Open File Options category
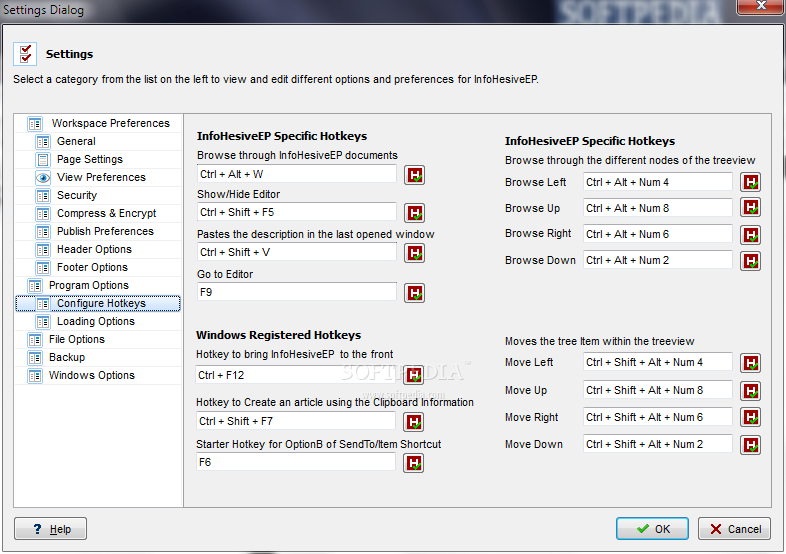This screenshot has height=554, width=786. pos(77,339)
